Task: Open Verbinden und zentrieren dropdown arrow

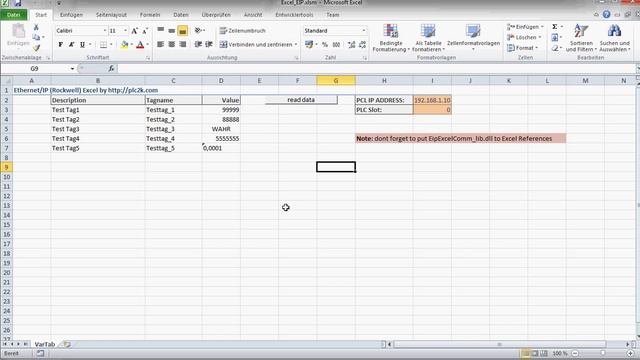Action: pos(296,44)
